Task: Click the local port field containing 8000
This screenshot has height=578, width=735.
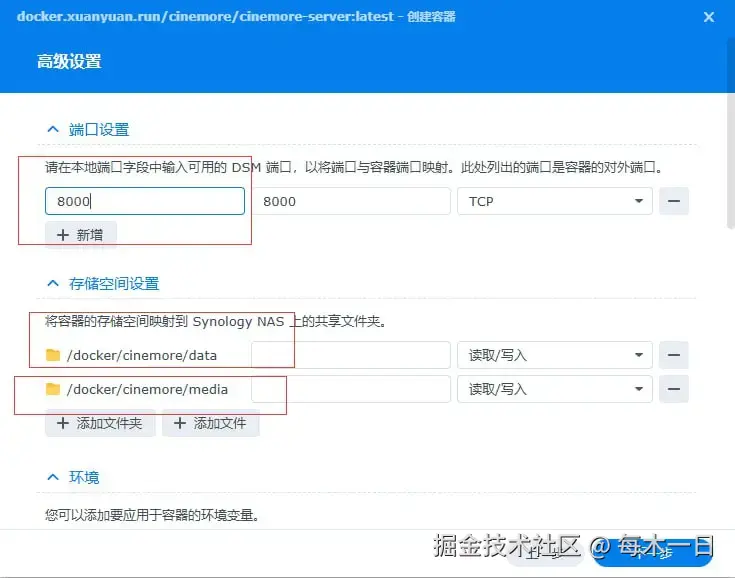Action: (145, 201)
